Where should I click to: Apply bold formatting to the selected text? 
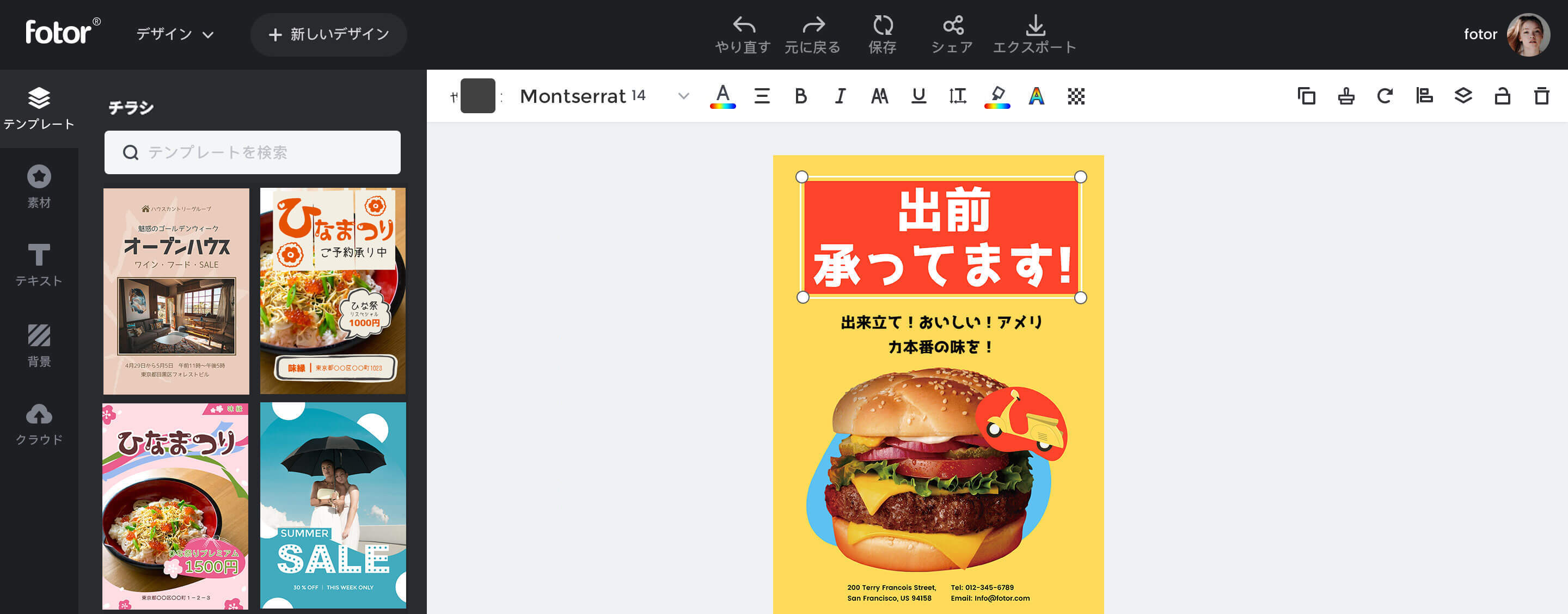(x=800, y=96)
